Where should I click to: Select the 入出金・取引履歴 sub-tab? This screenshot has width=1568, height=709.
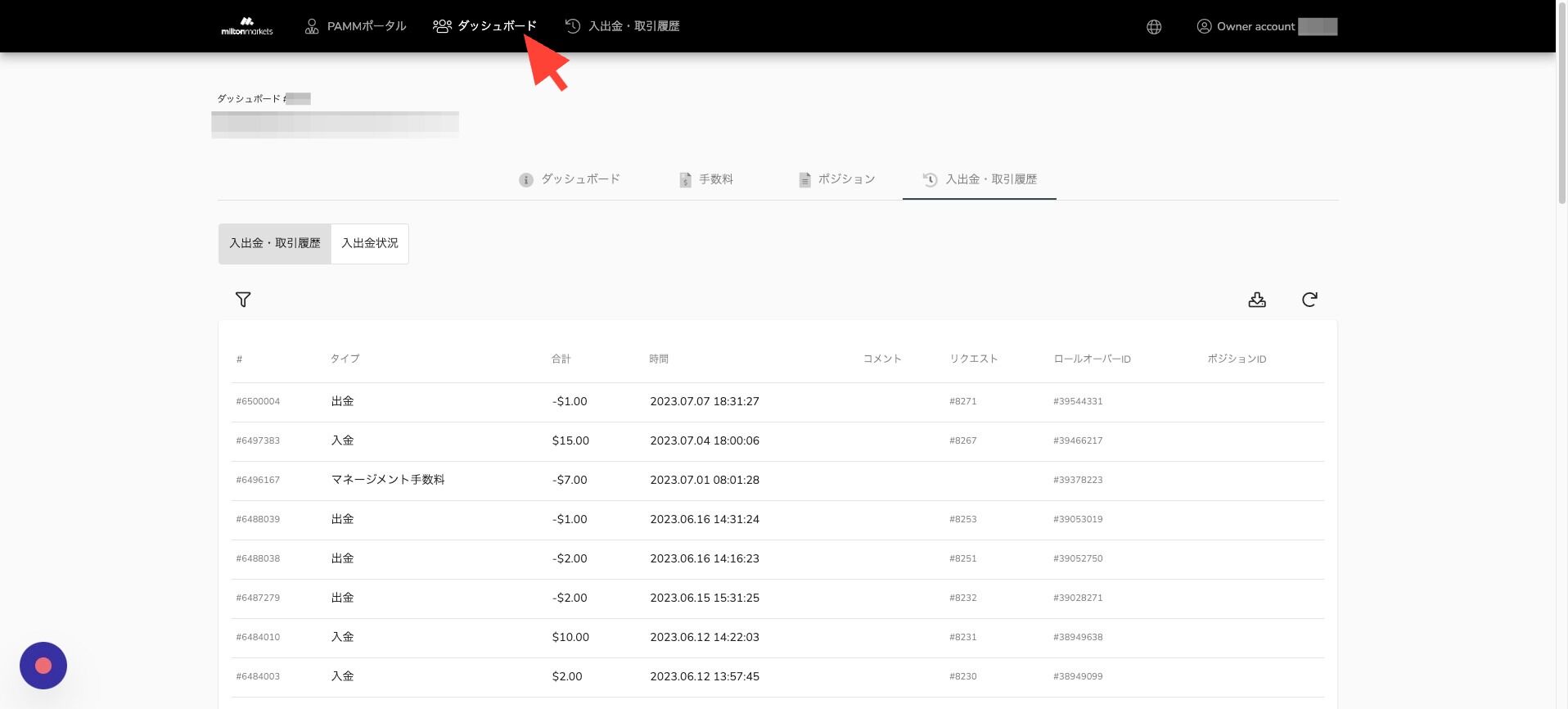(x=980, y=179)
